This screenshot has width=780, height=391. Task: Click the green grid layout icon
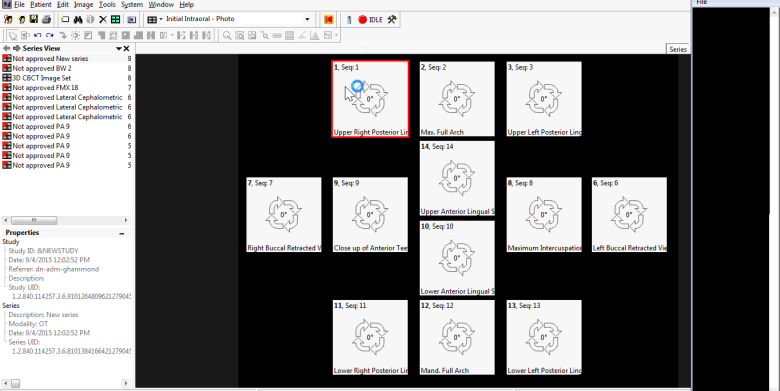coord(115,19)
